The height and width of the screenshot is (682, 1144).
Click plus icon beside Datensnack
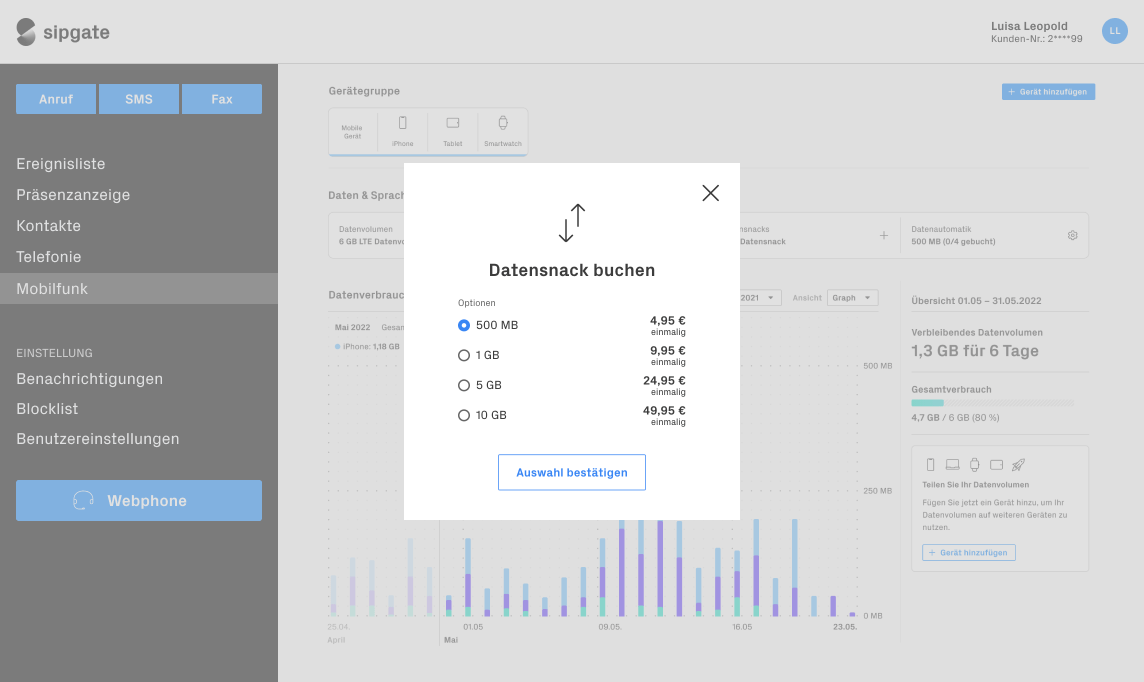tap(884, 236)
